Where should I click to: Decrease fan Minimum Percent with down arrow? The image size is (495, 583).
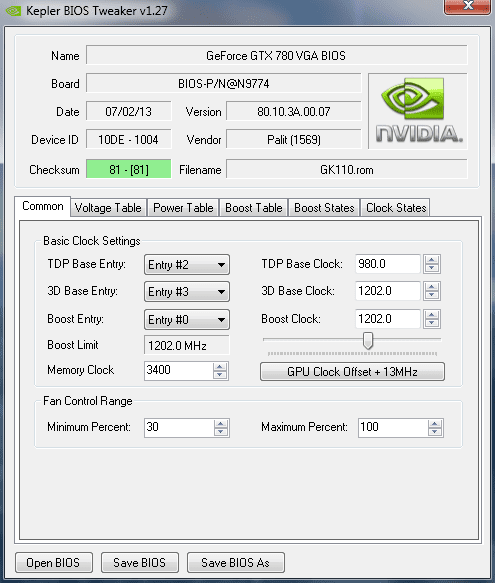[x=221, y=432]
